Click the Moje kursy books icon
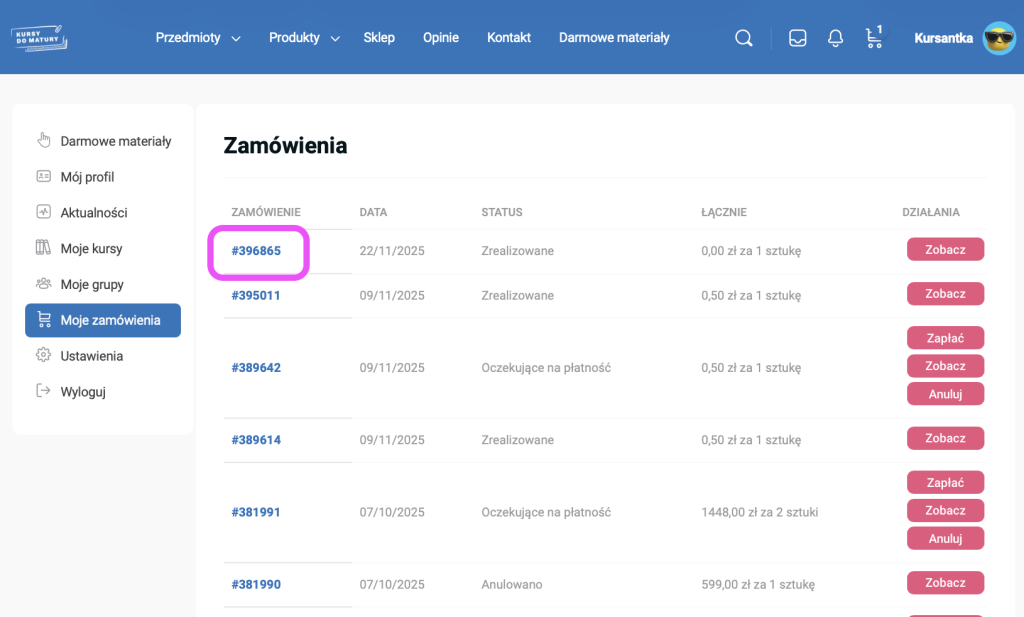 coord(43,248)
